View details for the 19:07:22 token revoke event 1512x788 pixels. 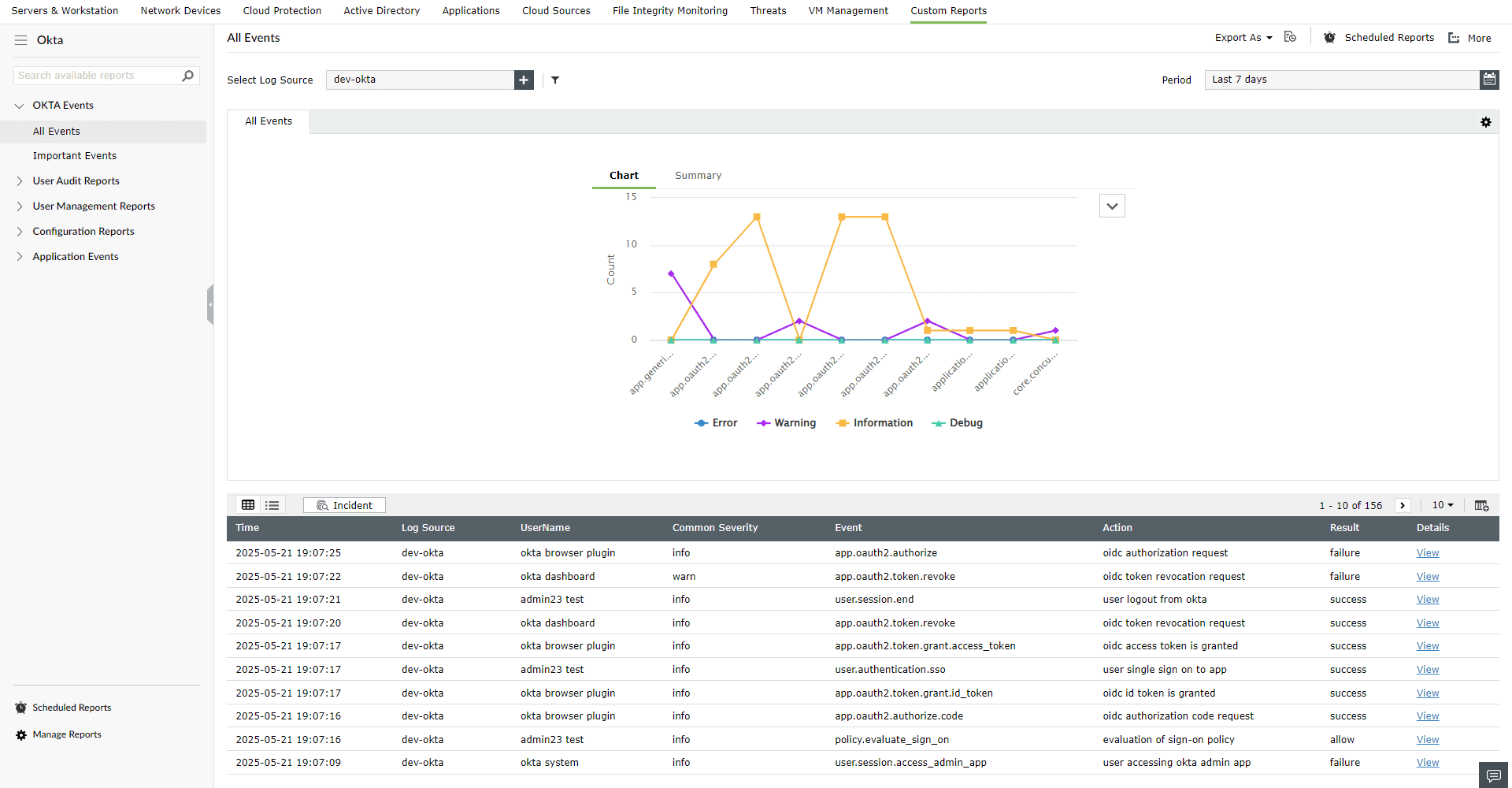1428,577
